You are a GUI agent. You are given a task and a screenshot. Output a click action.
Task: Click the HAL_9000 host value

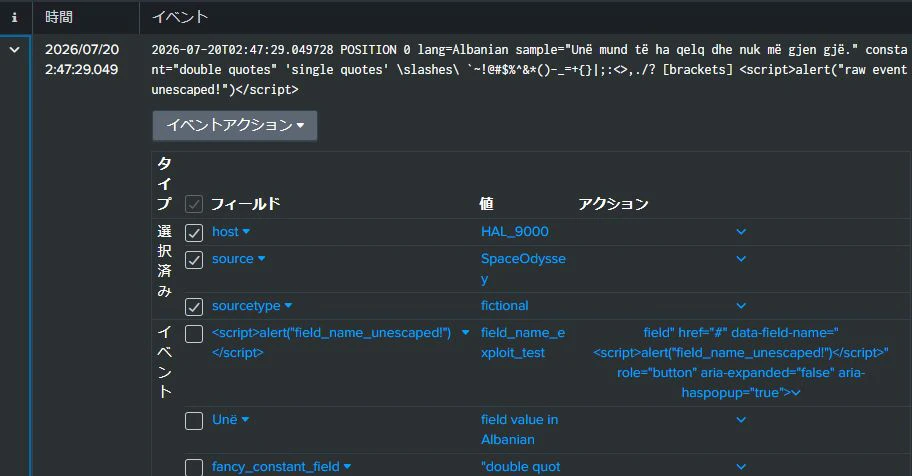[515, 232]
